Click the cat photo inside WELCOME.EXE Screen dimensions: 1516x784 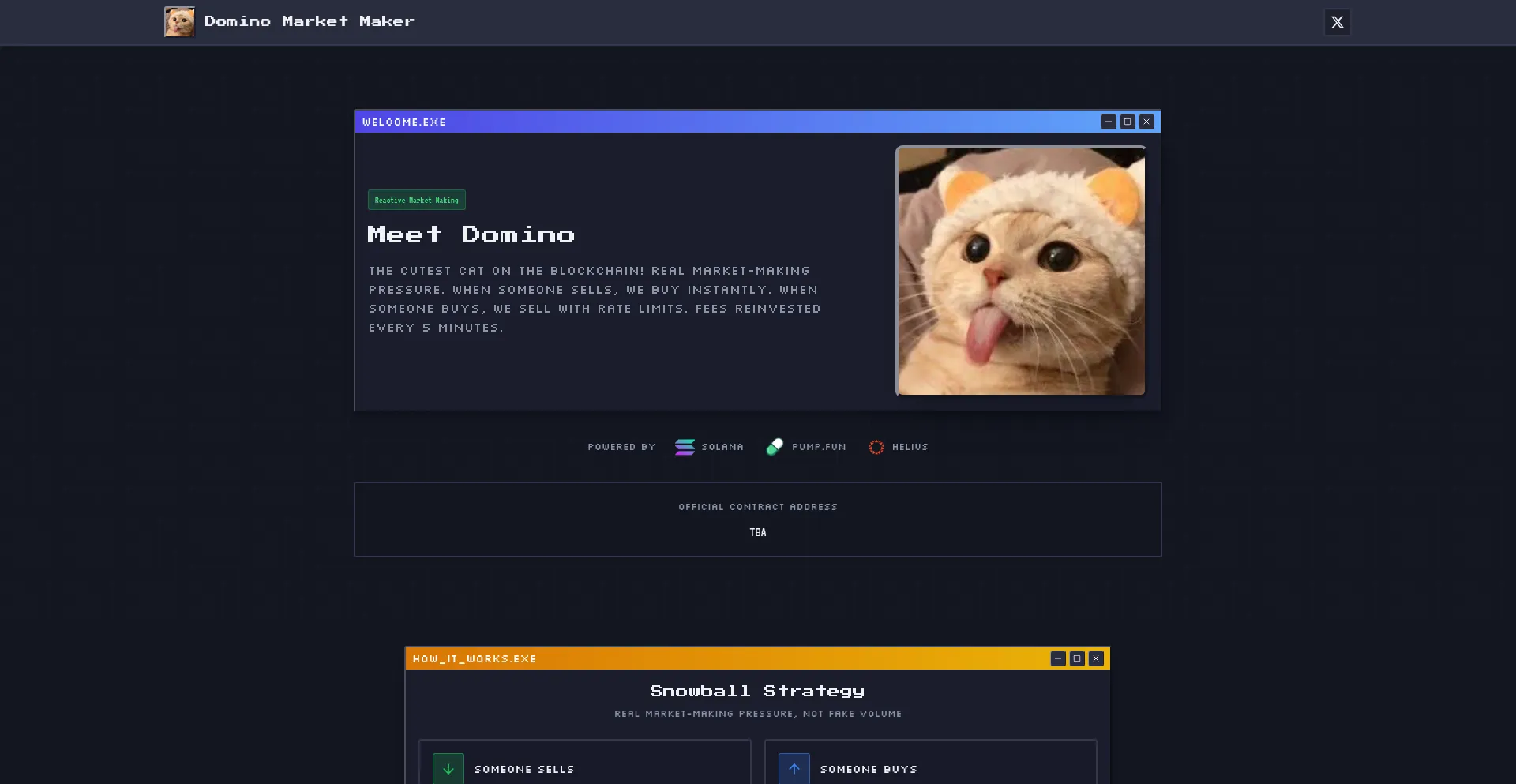point(1019,270)
